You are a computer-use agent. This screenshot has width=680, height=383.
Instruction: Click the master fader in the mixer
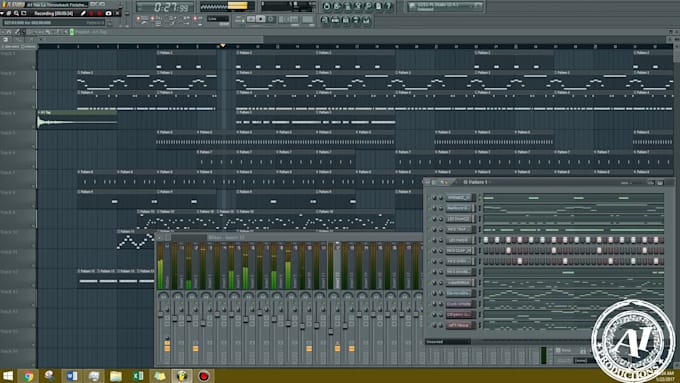click(x=160, y=313)
